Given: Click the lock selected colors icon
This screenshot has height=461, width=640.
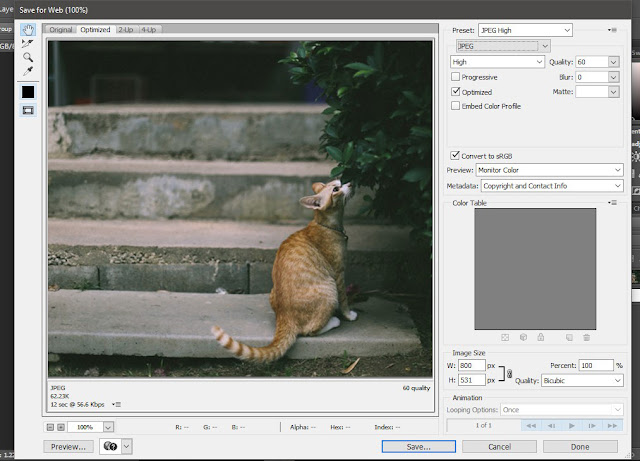Looking at the screenshot, I should (x=541, y=337).
